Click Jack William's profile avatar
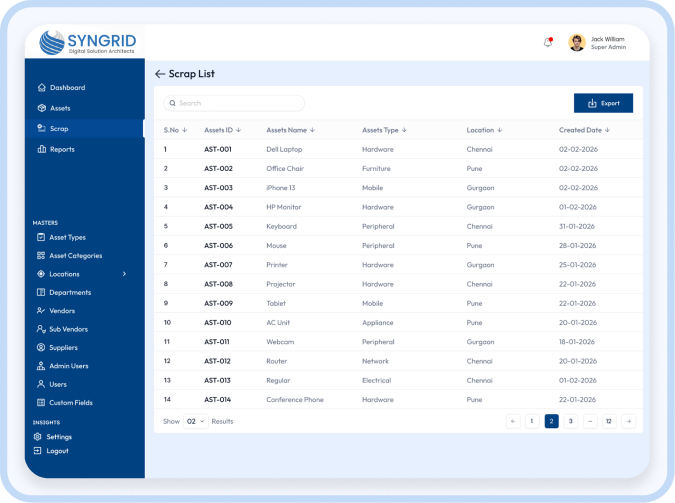 coord(577,43)
